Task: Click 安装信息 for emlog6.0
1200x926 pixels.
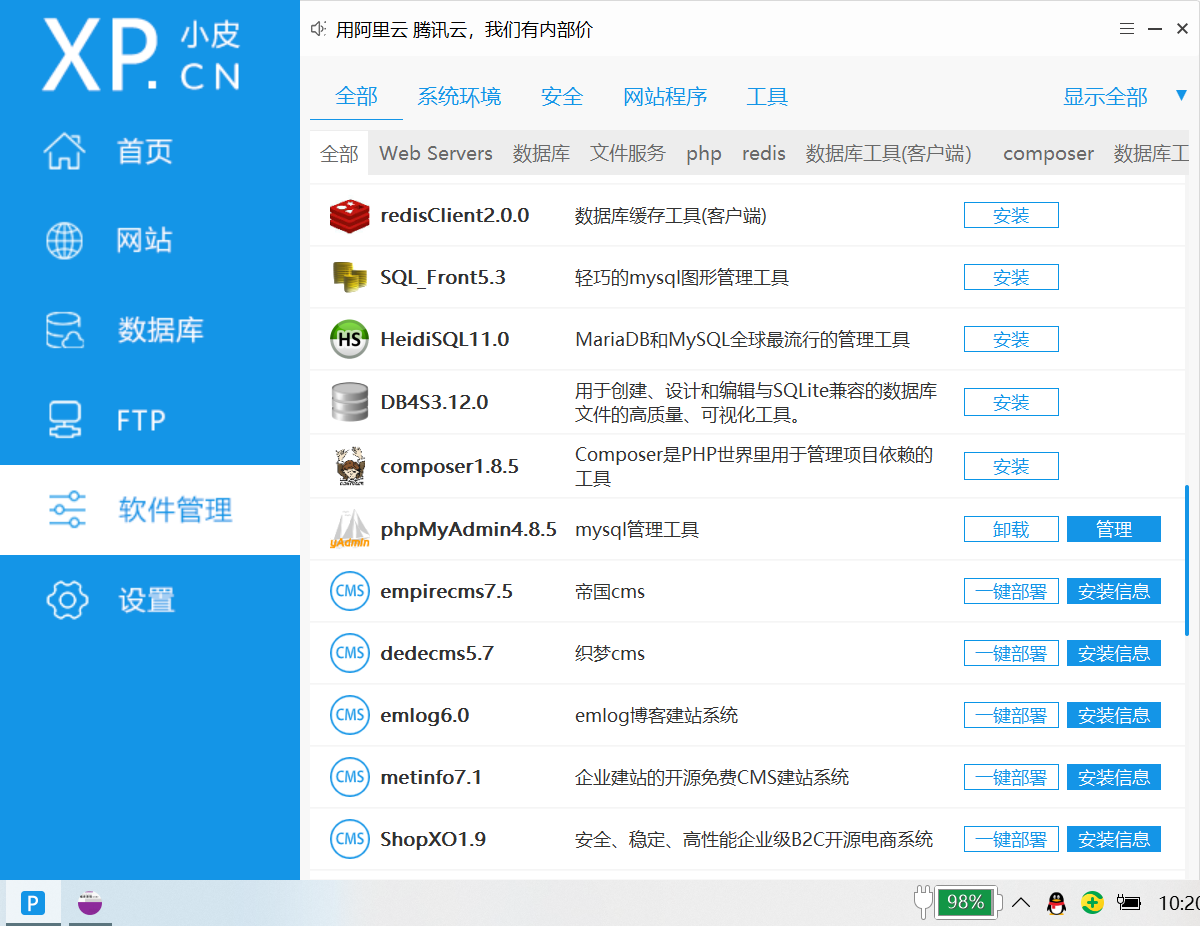Action: [x=1114, y=715]
